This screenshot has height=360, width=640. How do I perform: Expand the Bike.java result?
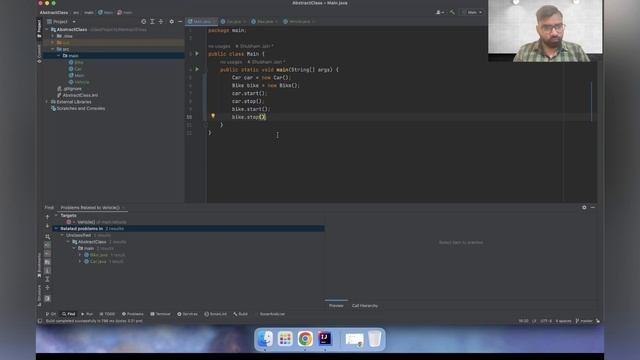click(x=80, y=255)
